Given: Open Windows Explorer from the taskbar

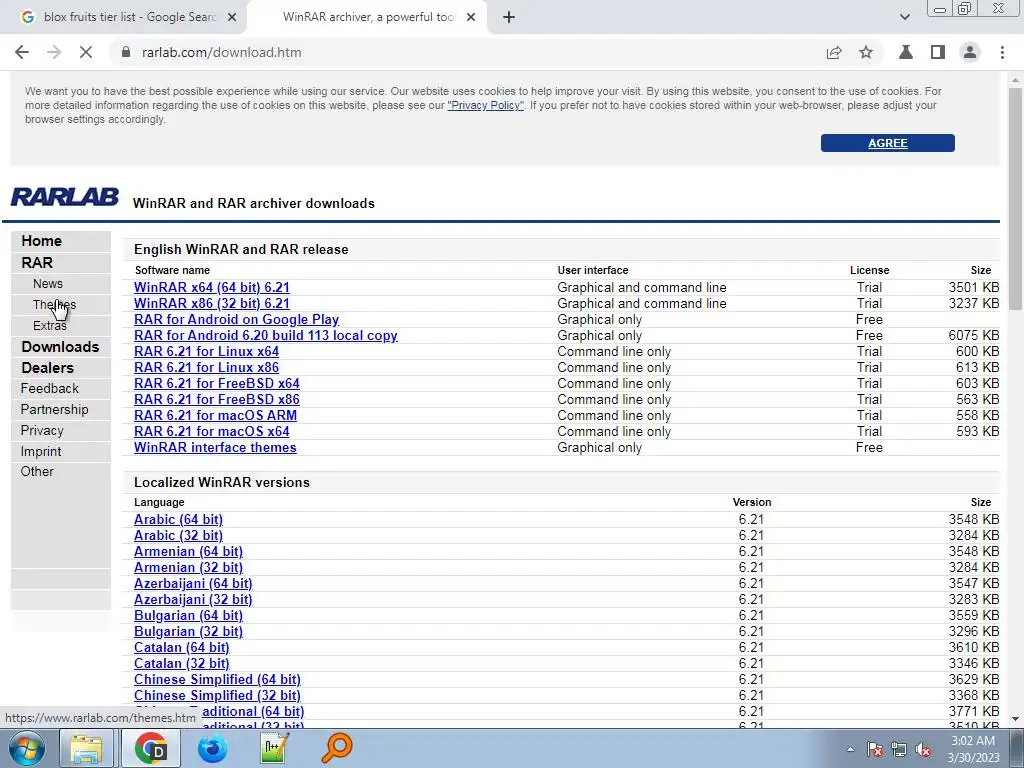Looking at the screenshot, I should click(86, 748).
